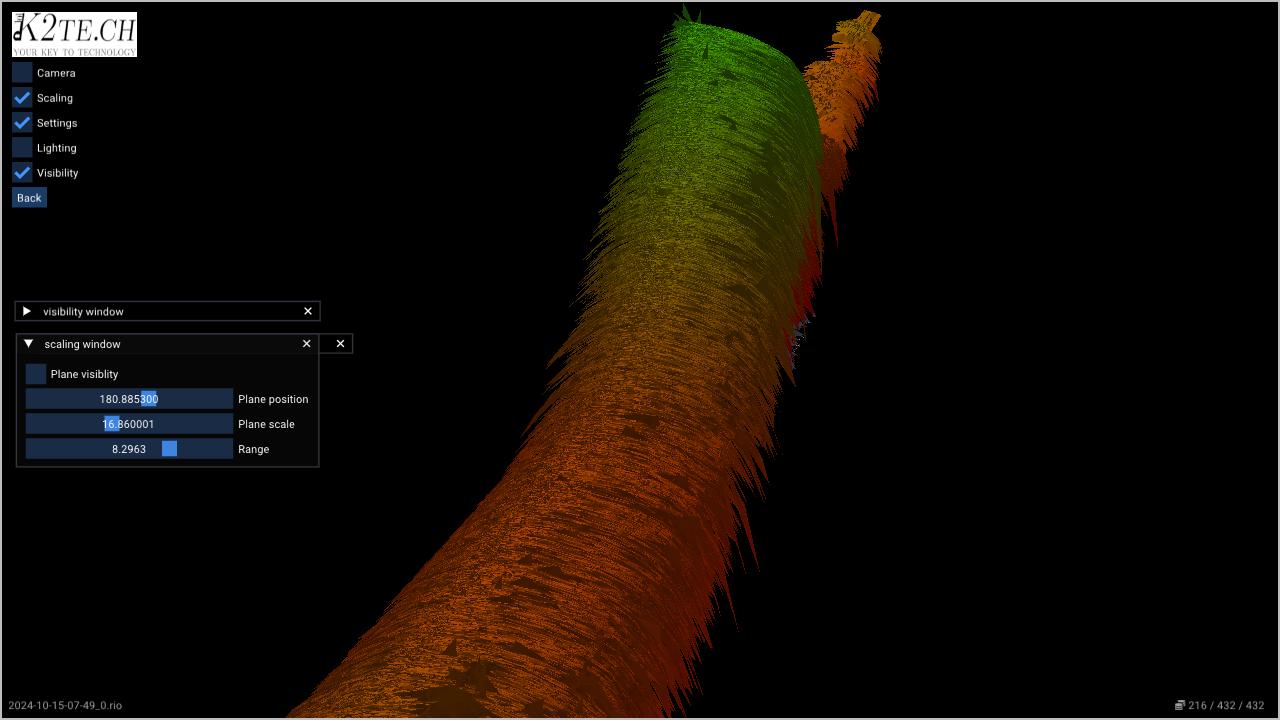
Task: Close the visibility window
Action: 308,311
